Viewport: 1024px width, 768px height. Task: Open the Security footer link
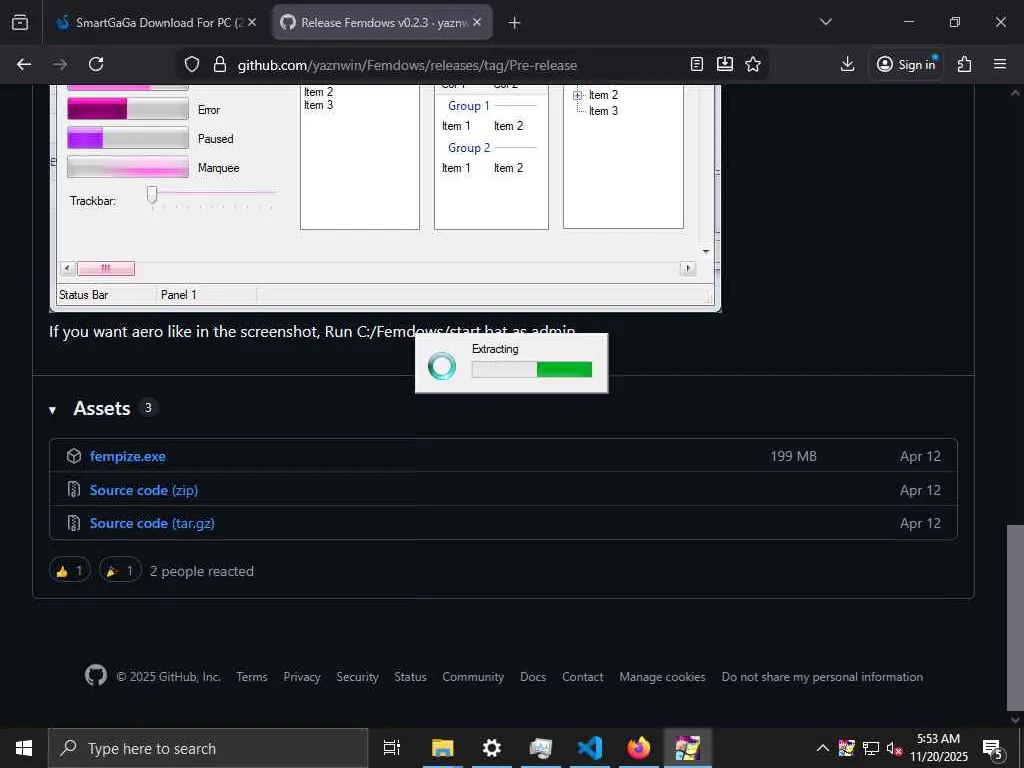pos(357,677)
